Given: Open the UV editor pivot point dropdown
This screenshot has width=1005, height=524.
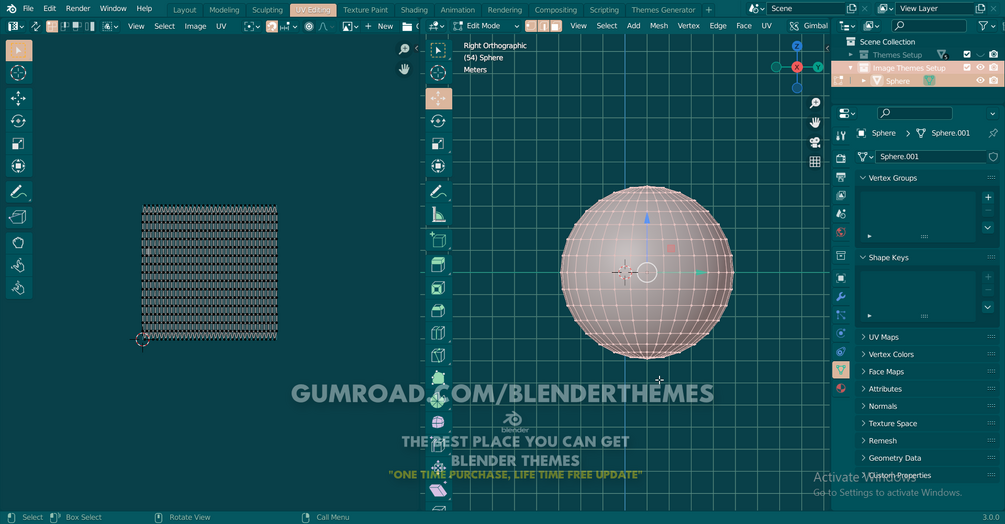Looking at the screenshot, I should (252, 26).
